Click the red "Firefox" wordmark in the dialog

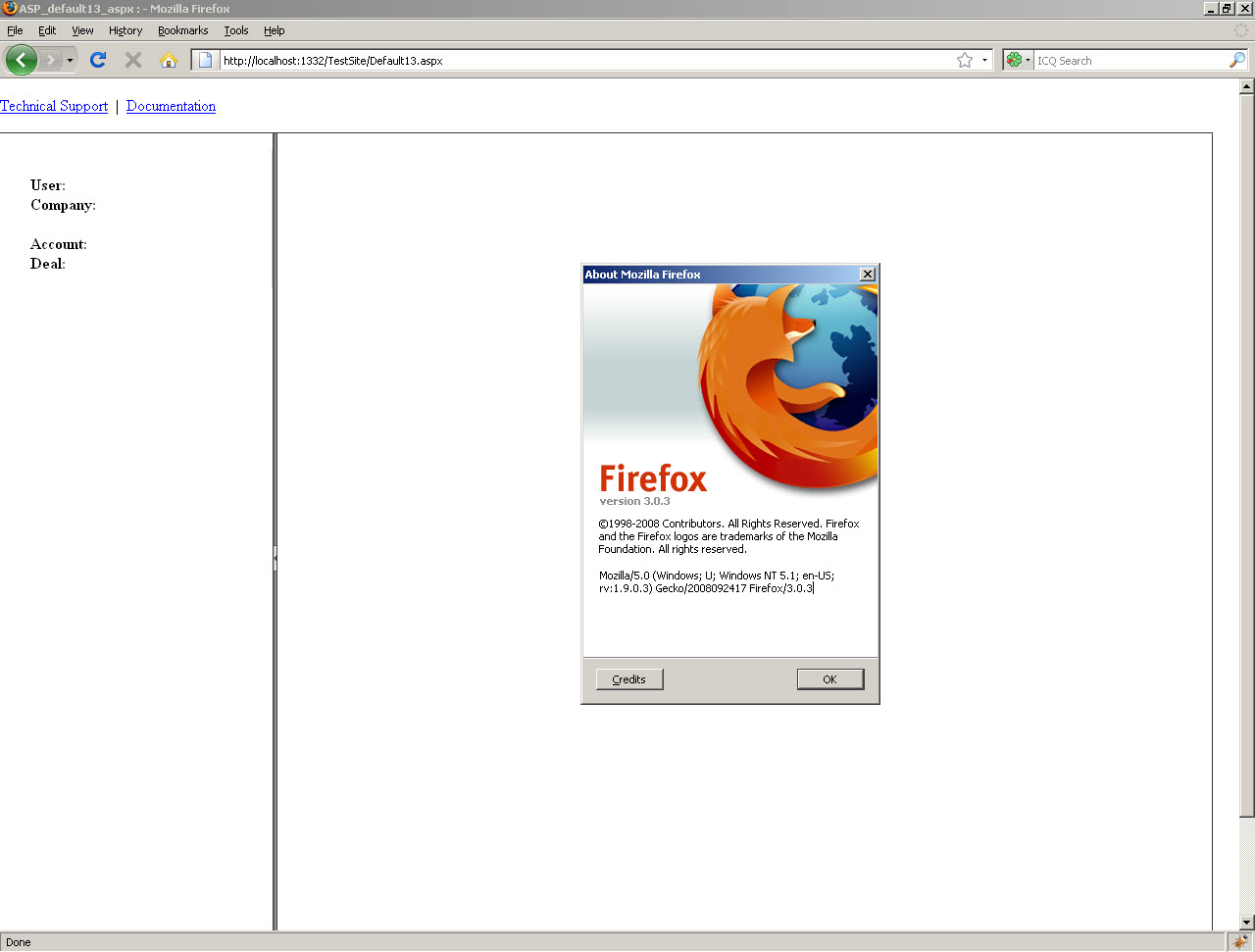click(653, 478)
